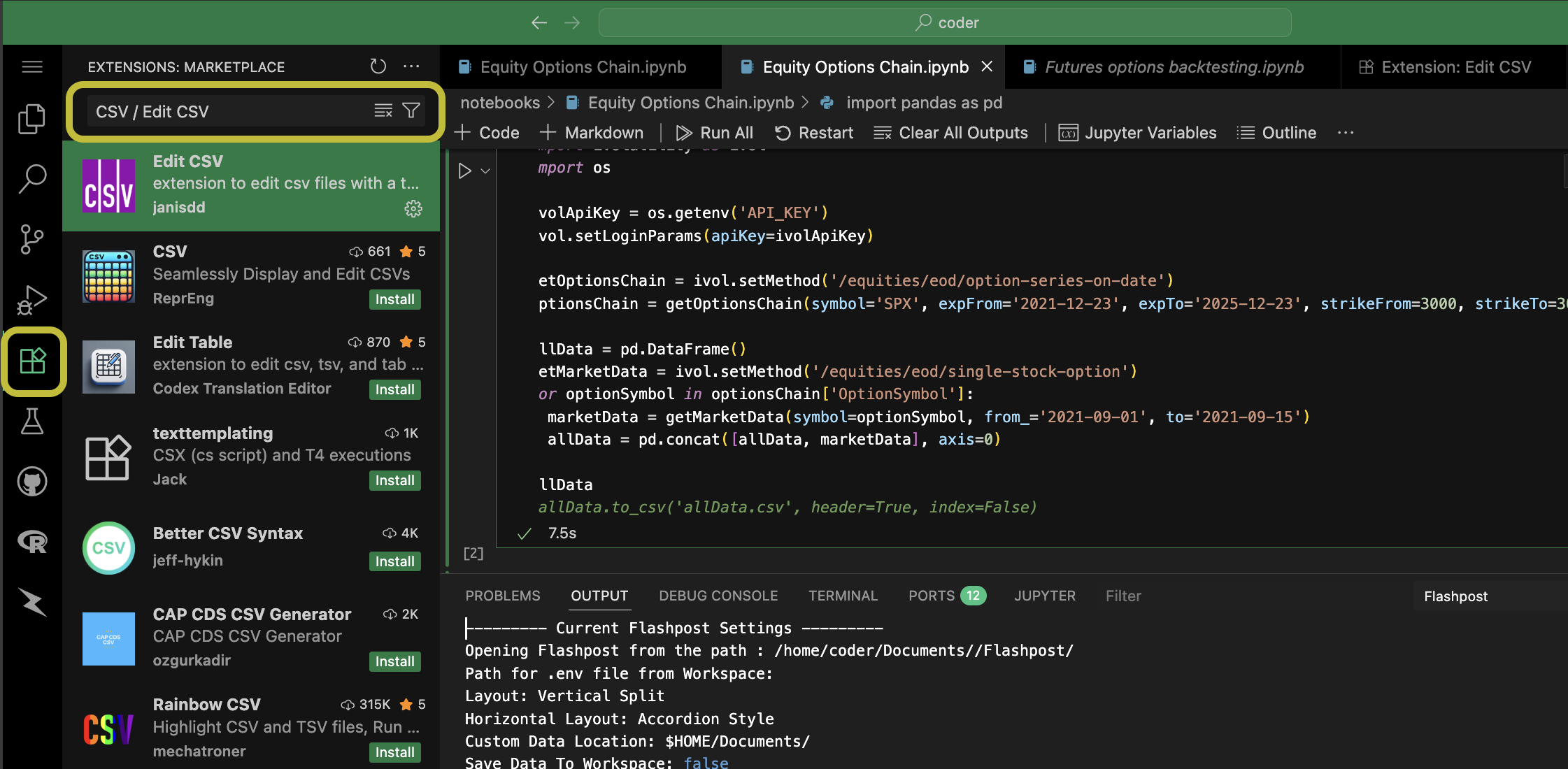The image size is (1568, 769).
Task: Click Clear All Outputs
Action: pyautogui.click(x=950, y=133)
